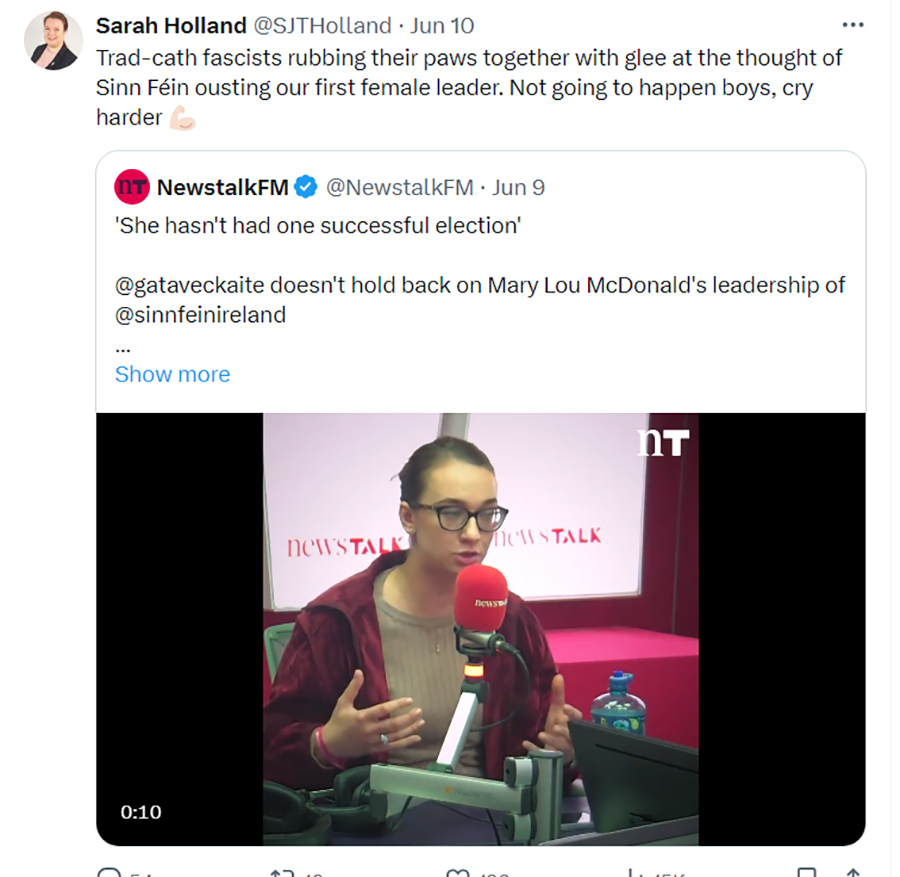Click the NewstalkFM account name
900x877 pixels.
(223, 187)
